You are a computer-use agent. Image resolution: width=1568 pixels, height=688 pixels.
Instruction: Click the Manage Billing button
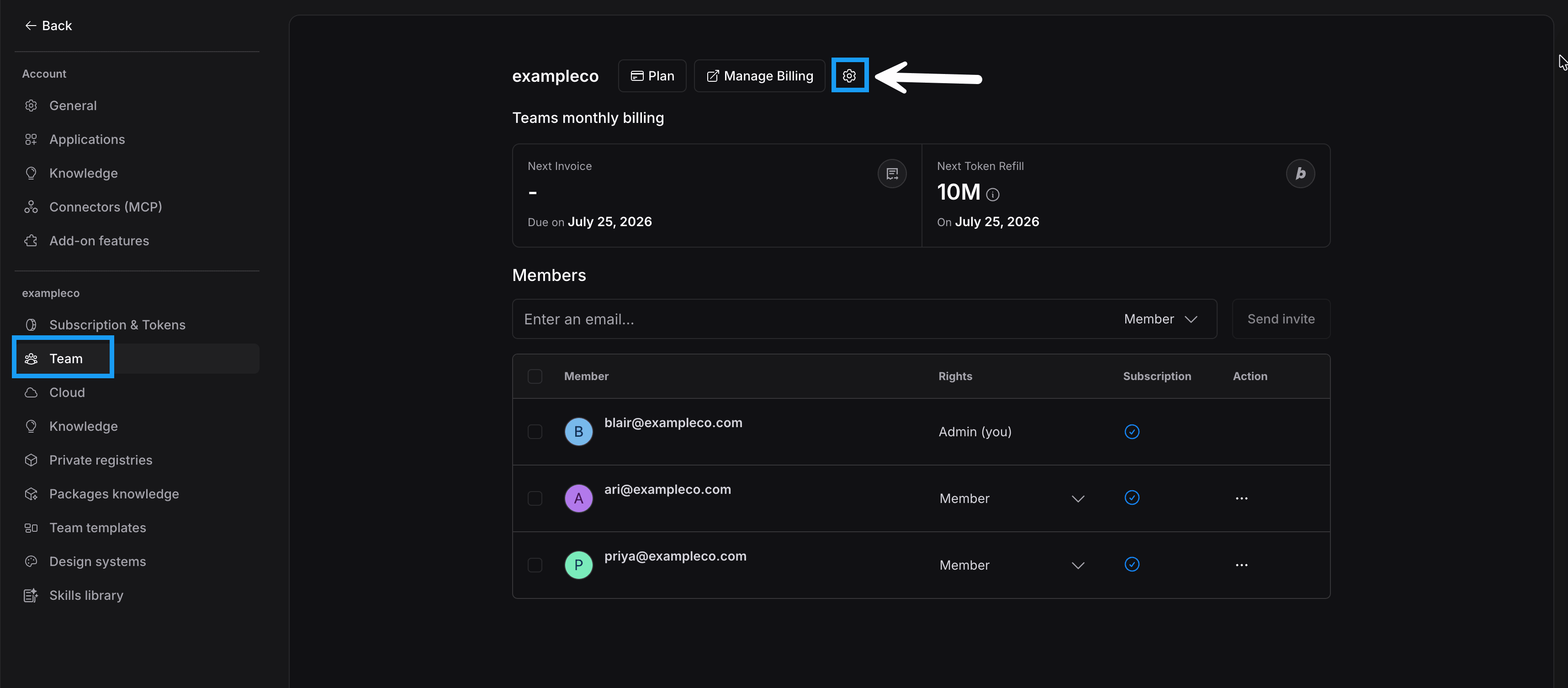point(759,76)
